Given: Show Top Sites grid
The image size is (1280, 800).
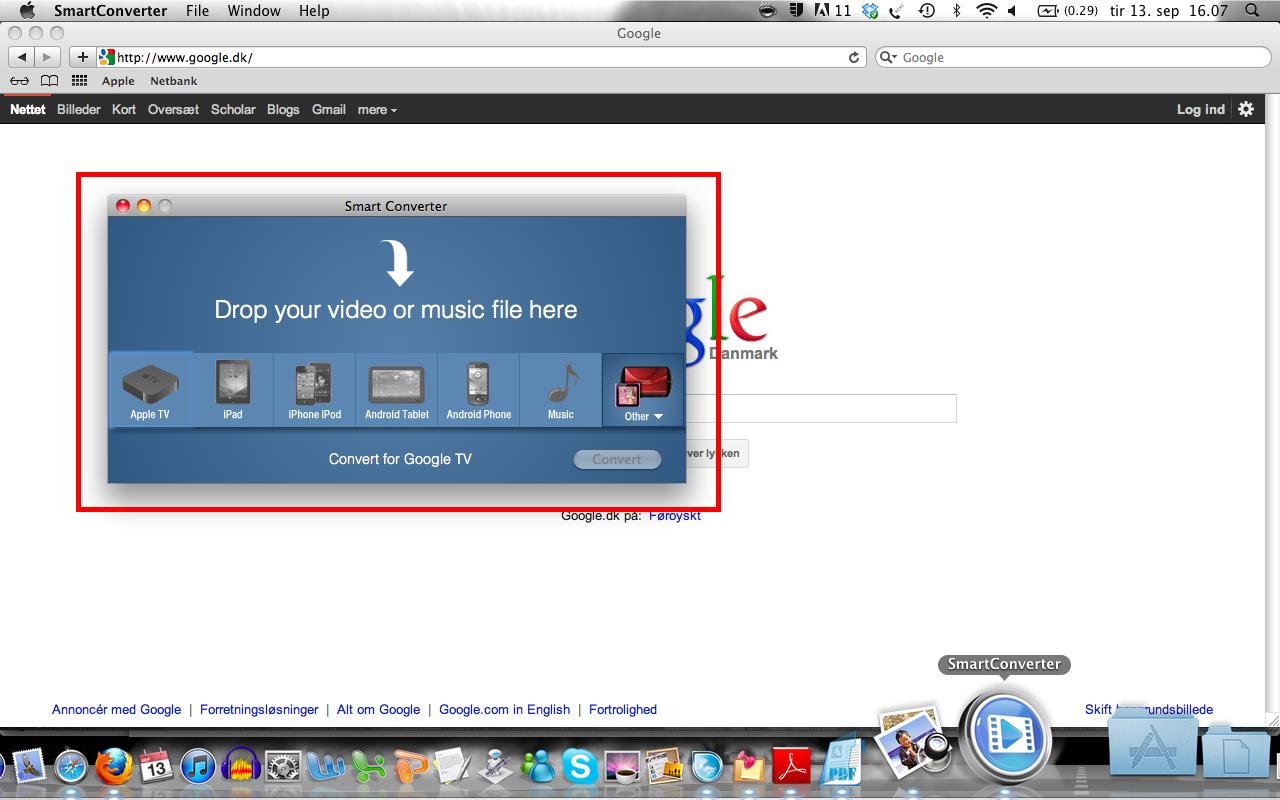Looking at the screenshot, I should pyautogui.click(x=80, y=81).
